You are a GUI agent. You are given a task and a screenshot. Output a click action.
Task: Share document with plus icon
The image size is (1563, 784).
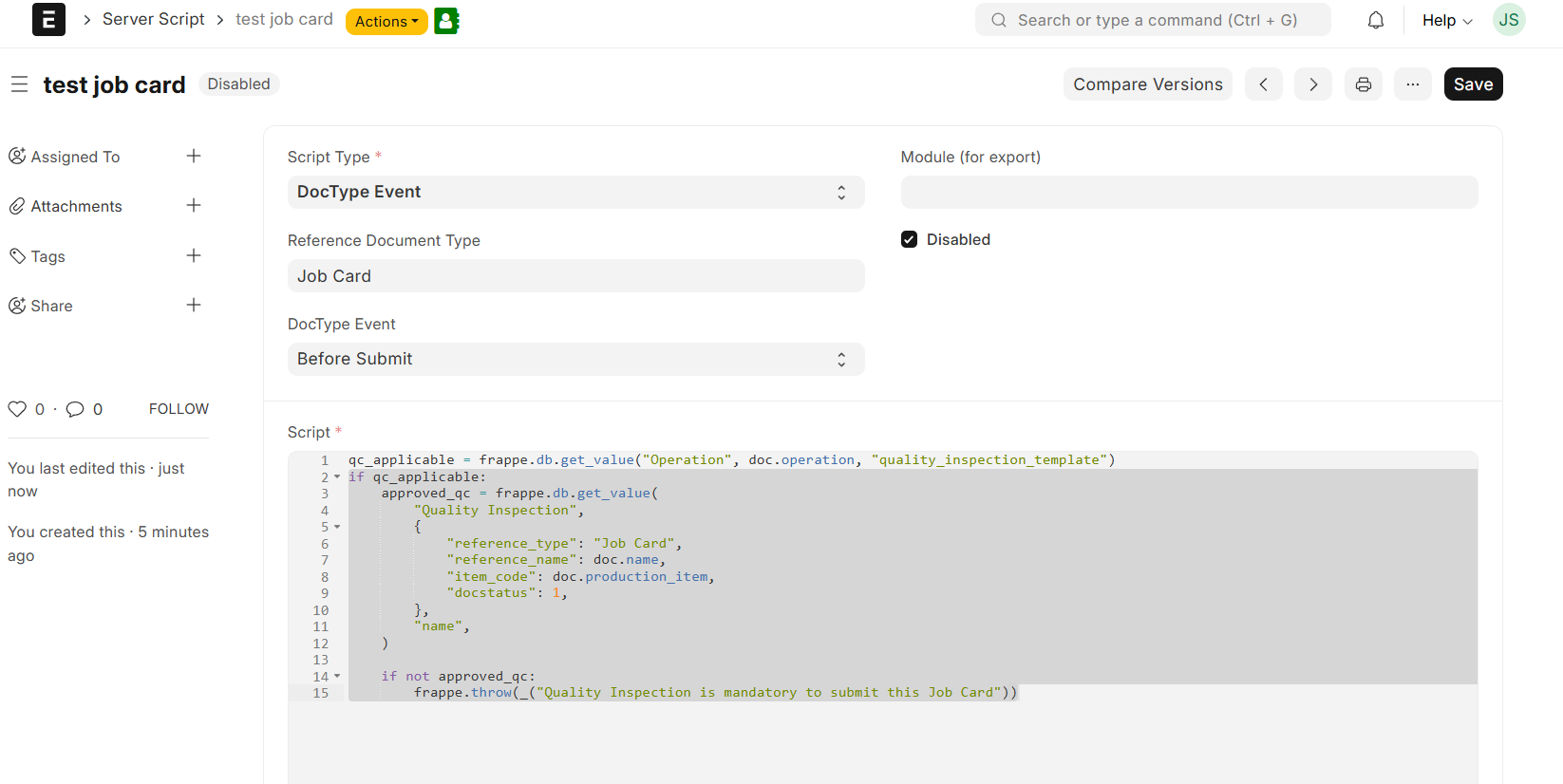point(194,305)
